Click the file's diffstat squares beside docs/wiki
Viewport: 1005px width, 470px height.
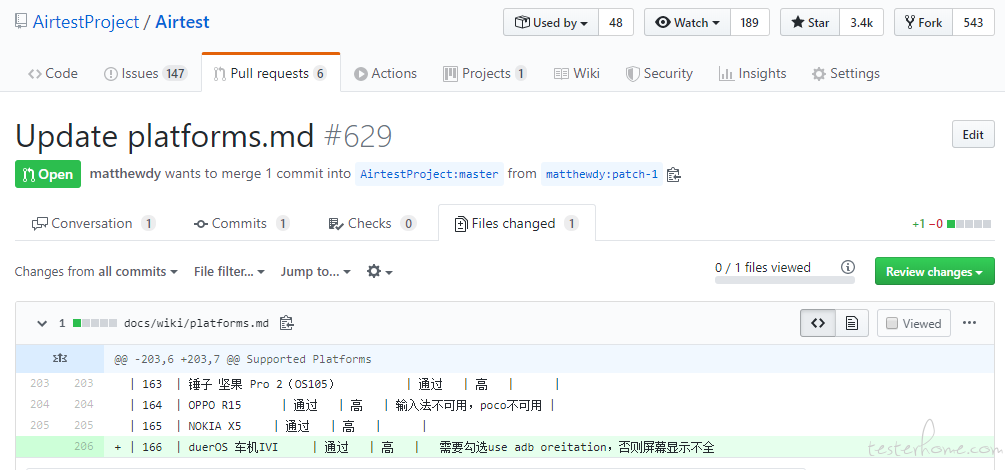click(95, 323)
